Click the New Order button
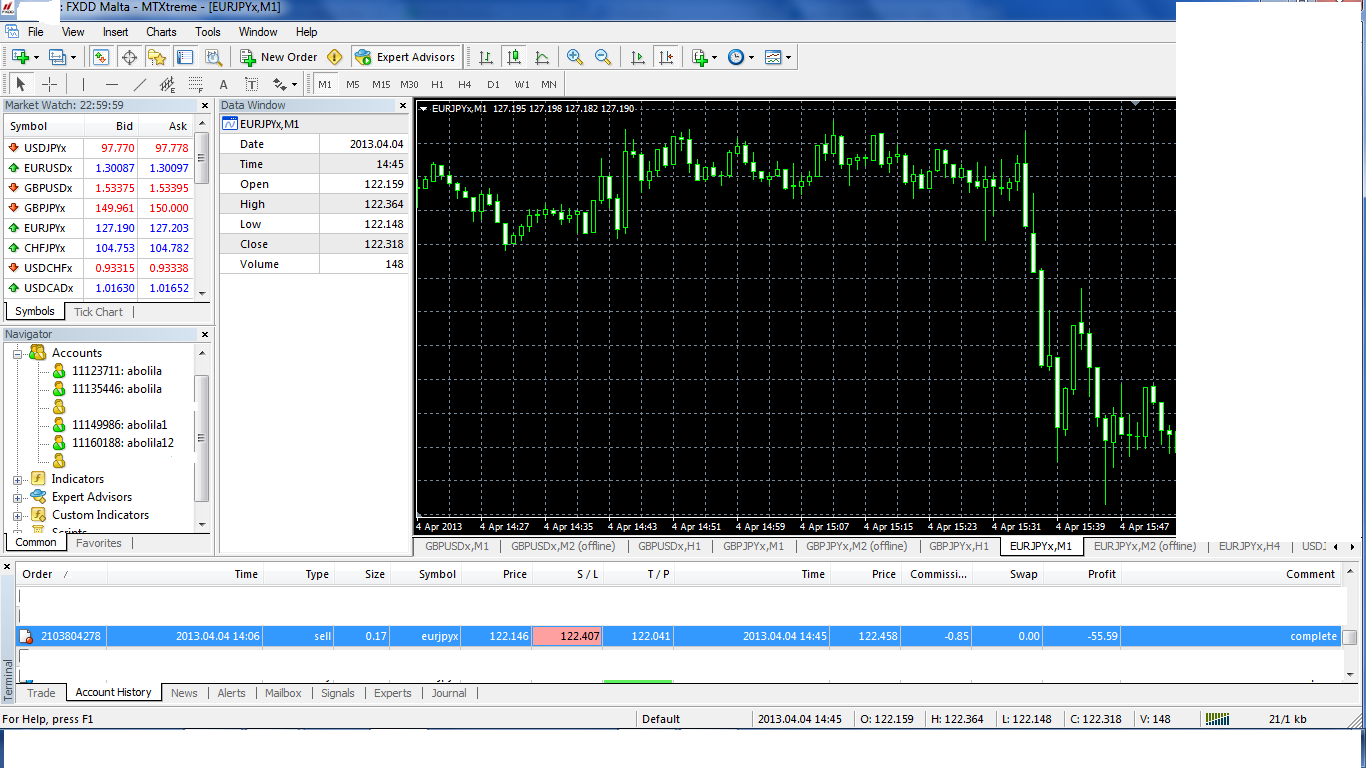The height and width of the screenshot is (768, 1366). pos(279,57)
